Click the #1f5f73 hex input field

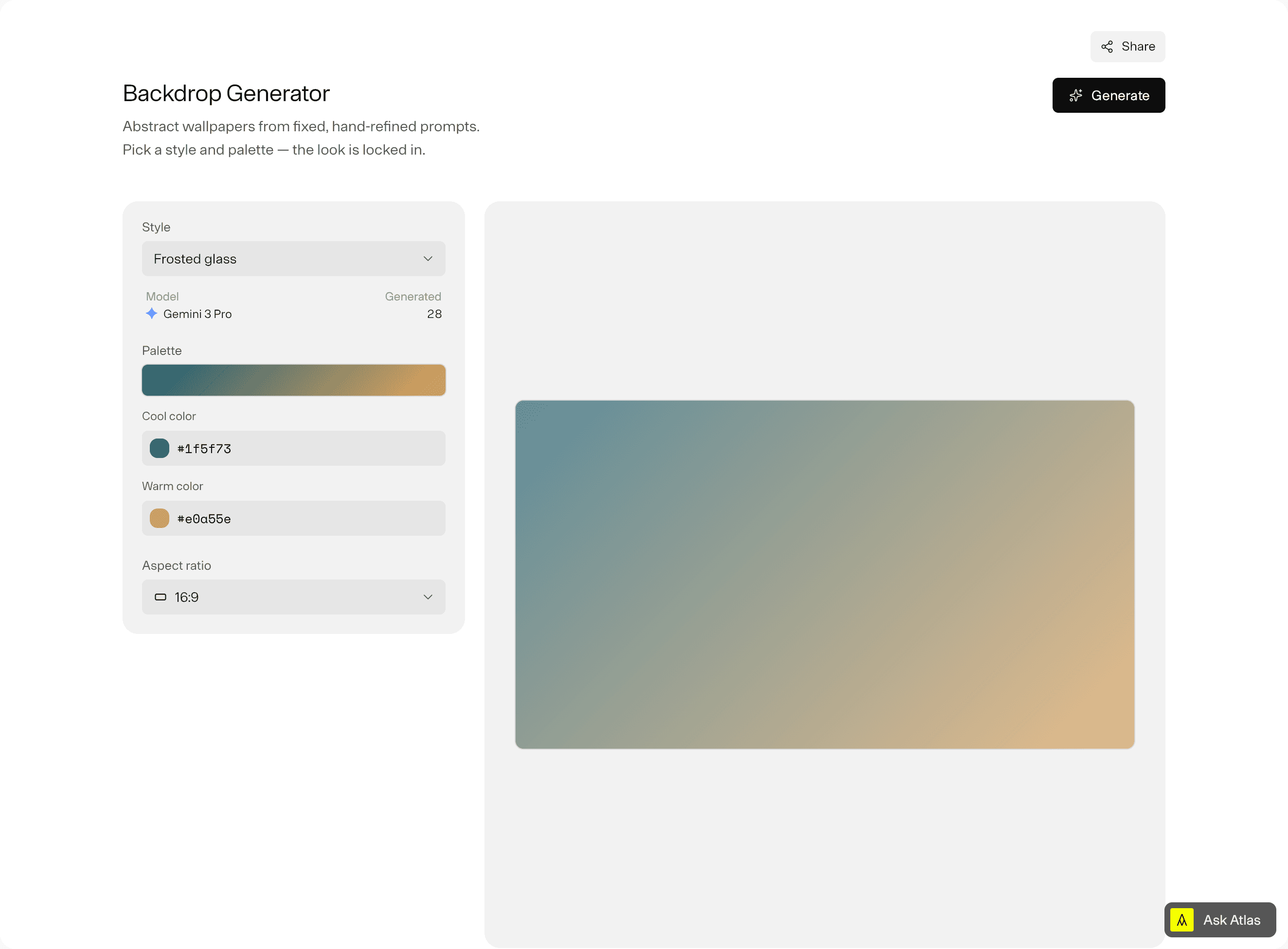point(293,449)
